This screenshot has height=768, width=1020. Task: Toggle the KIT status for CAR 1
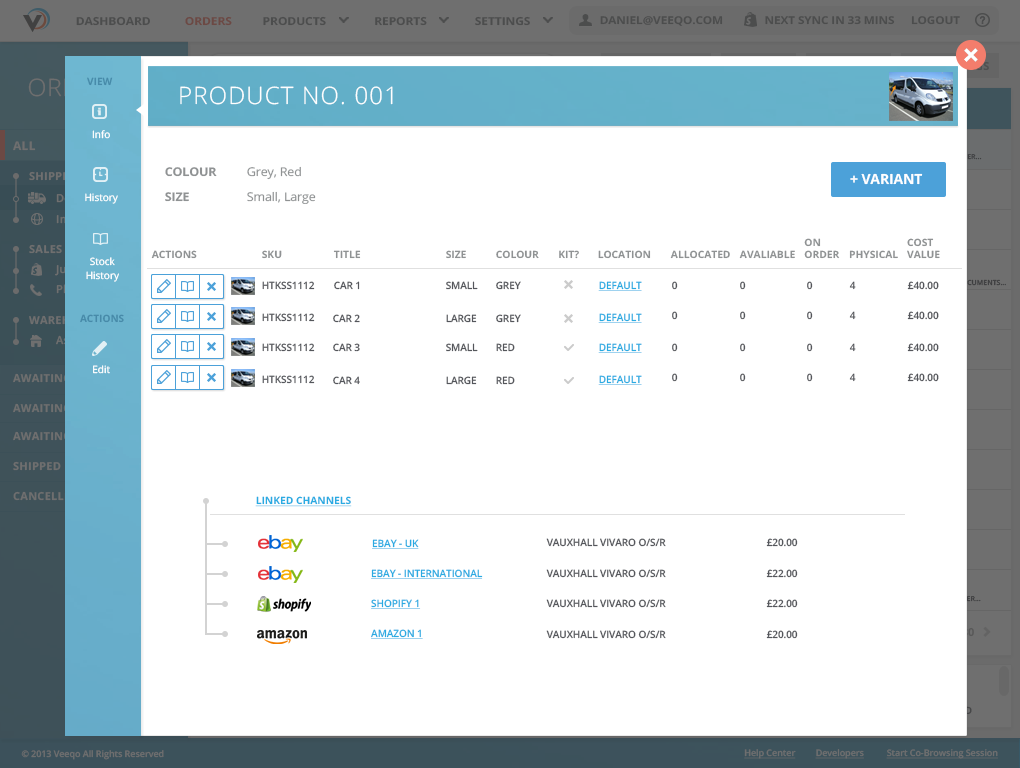click(x=569, y=285)
